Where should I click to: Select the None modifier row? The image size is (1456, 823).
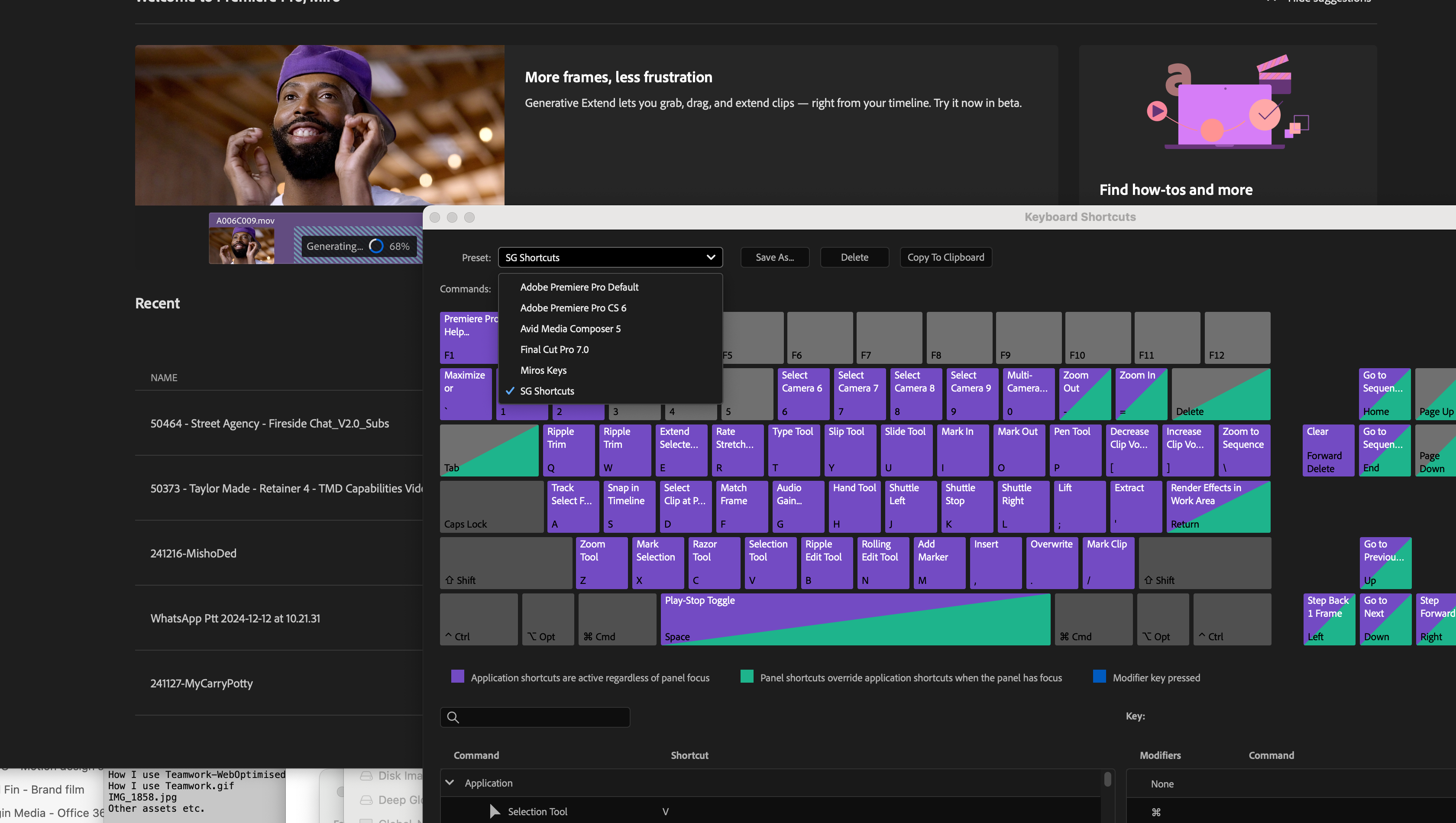tap(1291, 784)
